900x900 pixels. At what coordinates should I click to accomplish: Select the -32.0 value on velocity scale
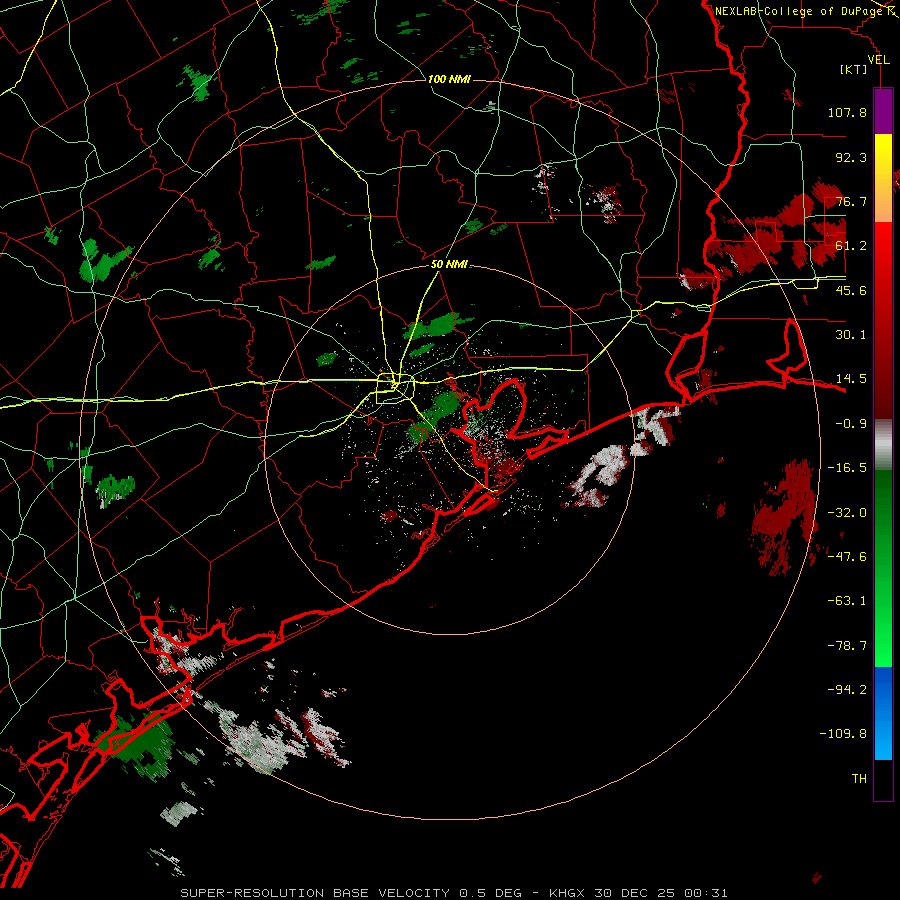click(847, 513)
